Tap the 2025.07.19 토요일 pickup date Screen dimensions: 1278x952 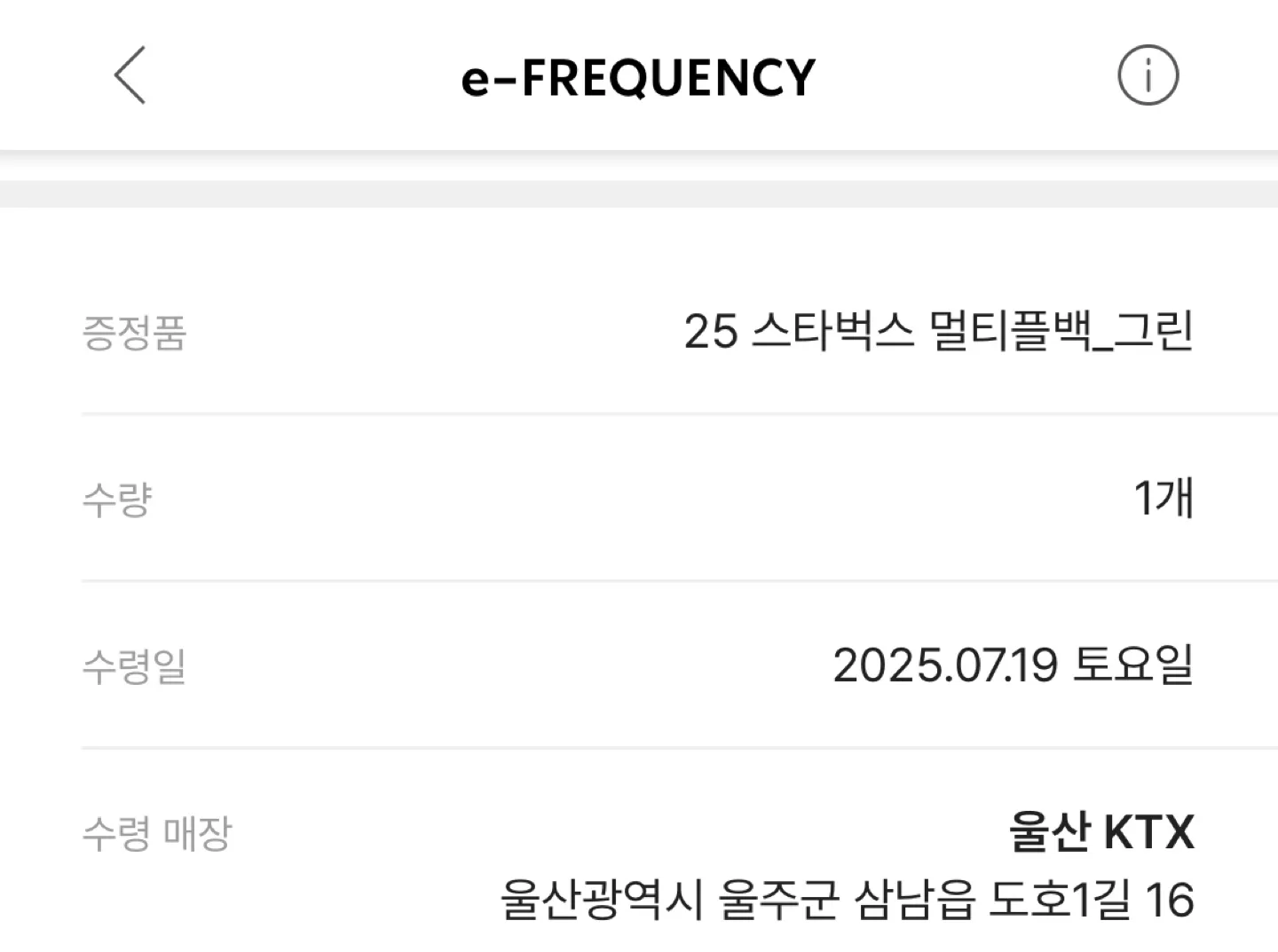[1013, 665]
